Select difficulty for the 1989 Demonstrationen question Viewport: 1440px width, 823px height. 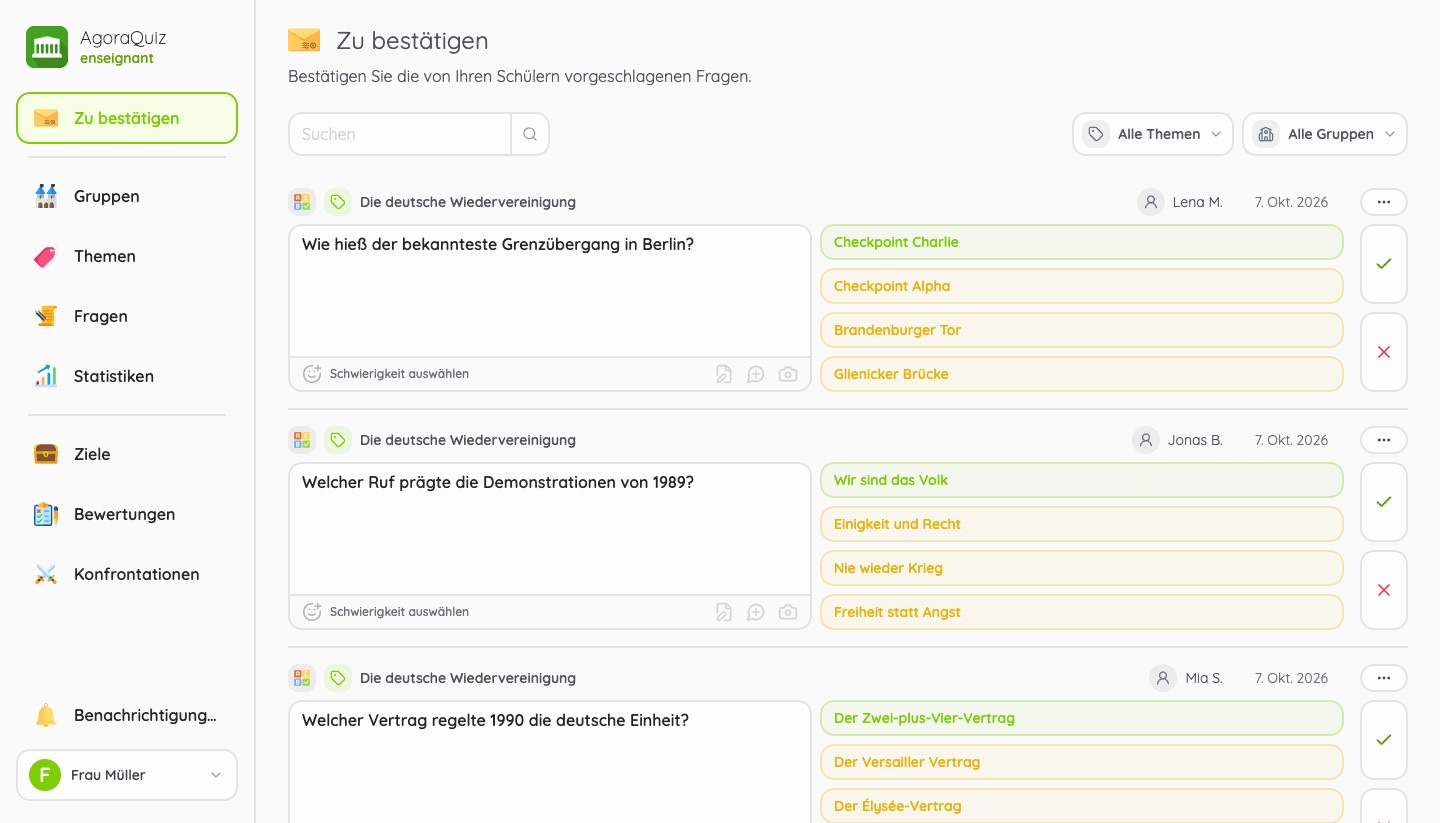point(386,612)
